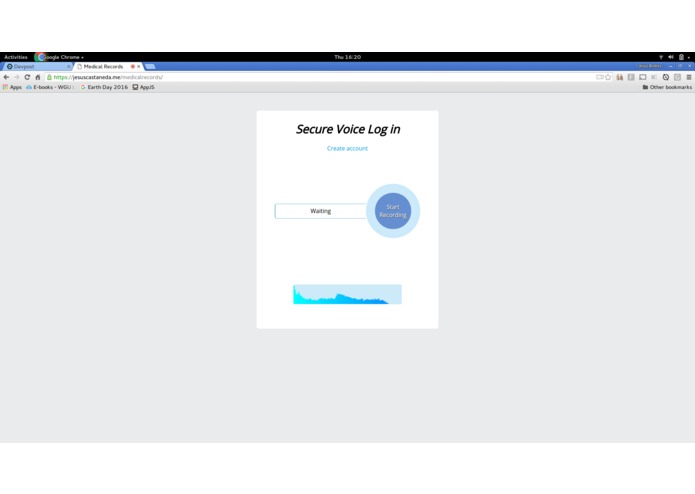
Task: Click the Waiting status field
Action: click(320, 211)
